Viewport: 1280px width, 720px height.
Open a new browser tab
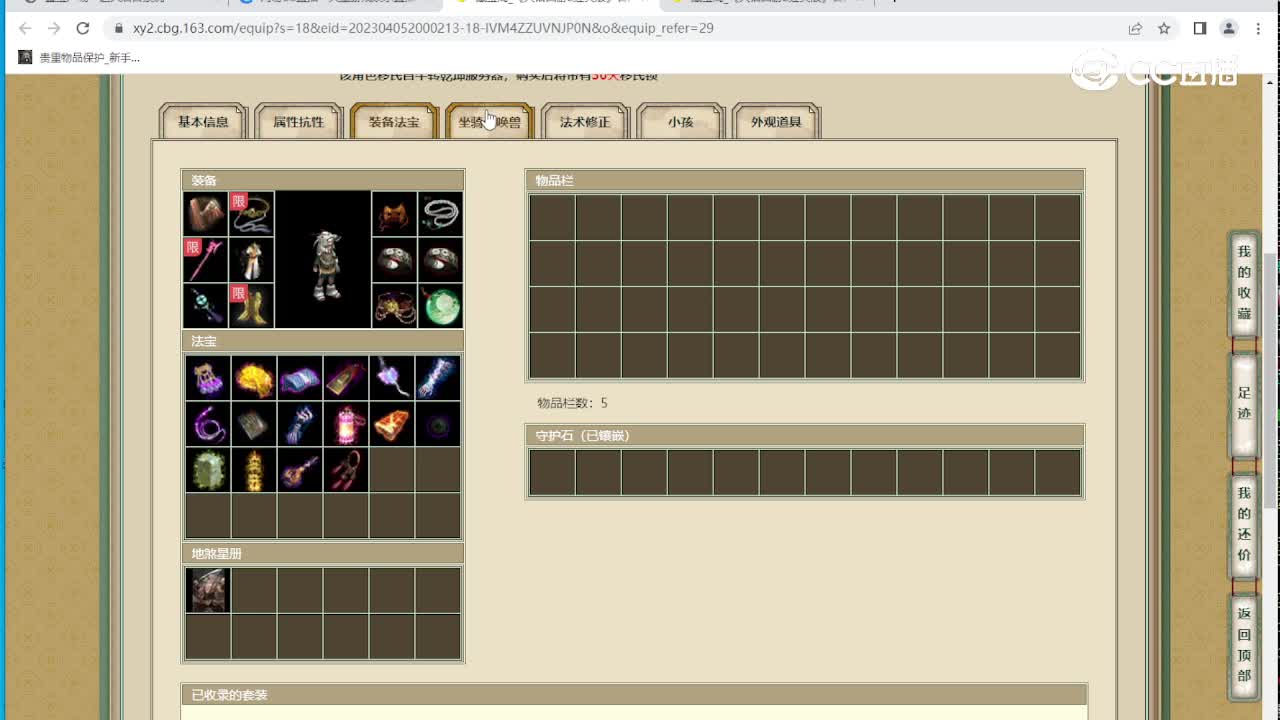894,3
